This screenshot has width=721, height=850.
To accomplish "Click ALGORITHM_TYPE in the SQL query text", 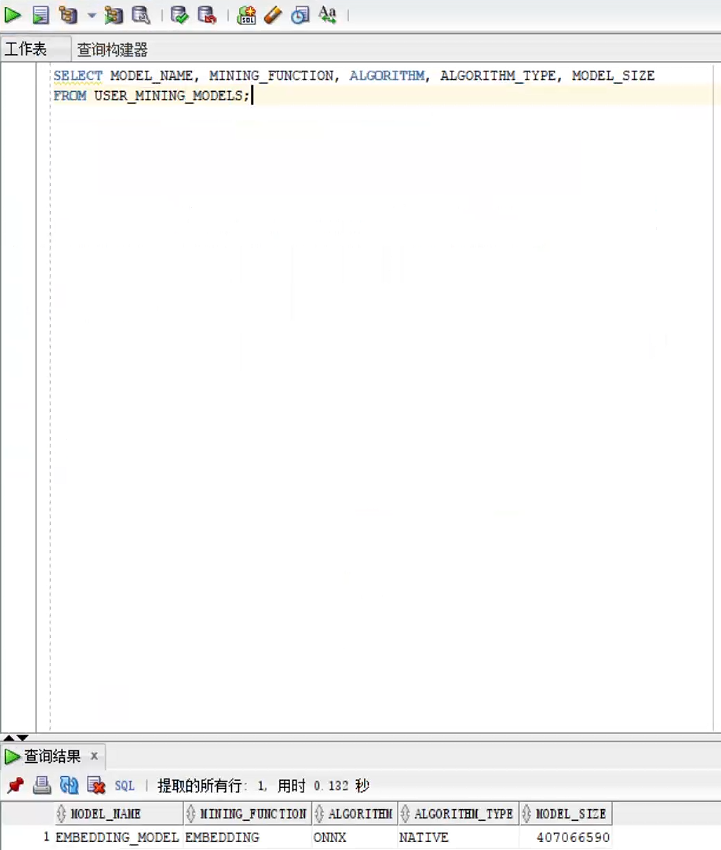I will (498, 75).
